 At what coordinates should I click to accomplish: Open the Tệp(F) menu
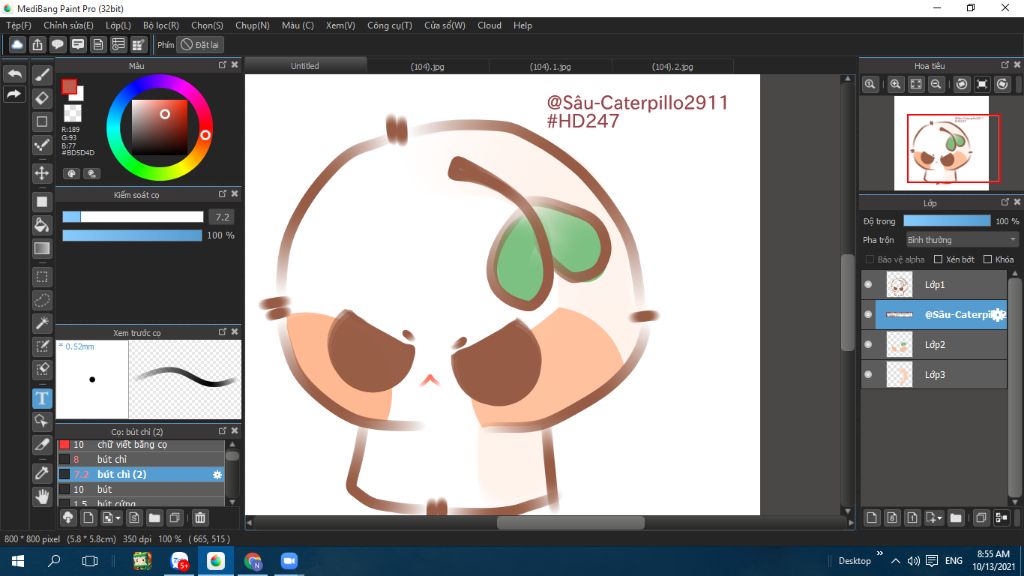tap(19, 25)
